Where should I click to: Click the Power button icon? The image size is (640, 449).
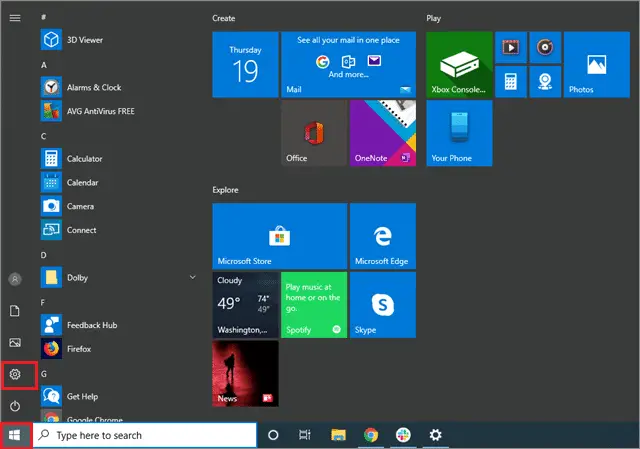[x=15, y=406]
